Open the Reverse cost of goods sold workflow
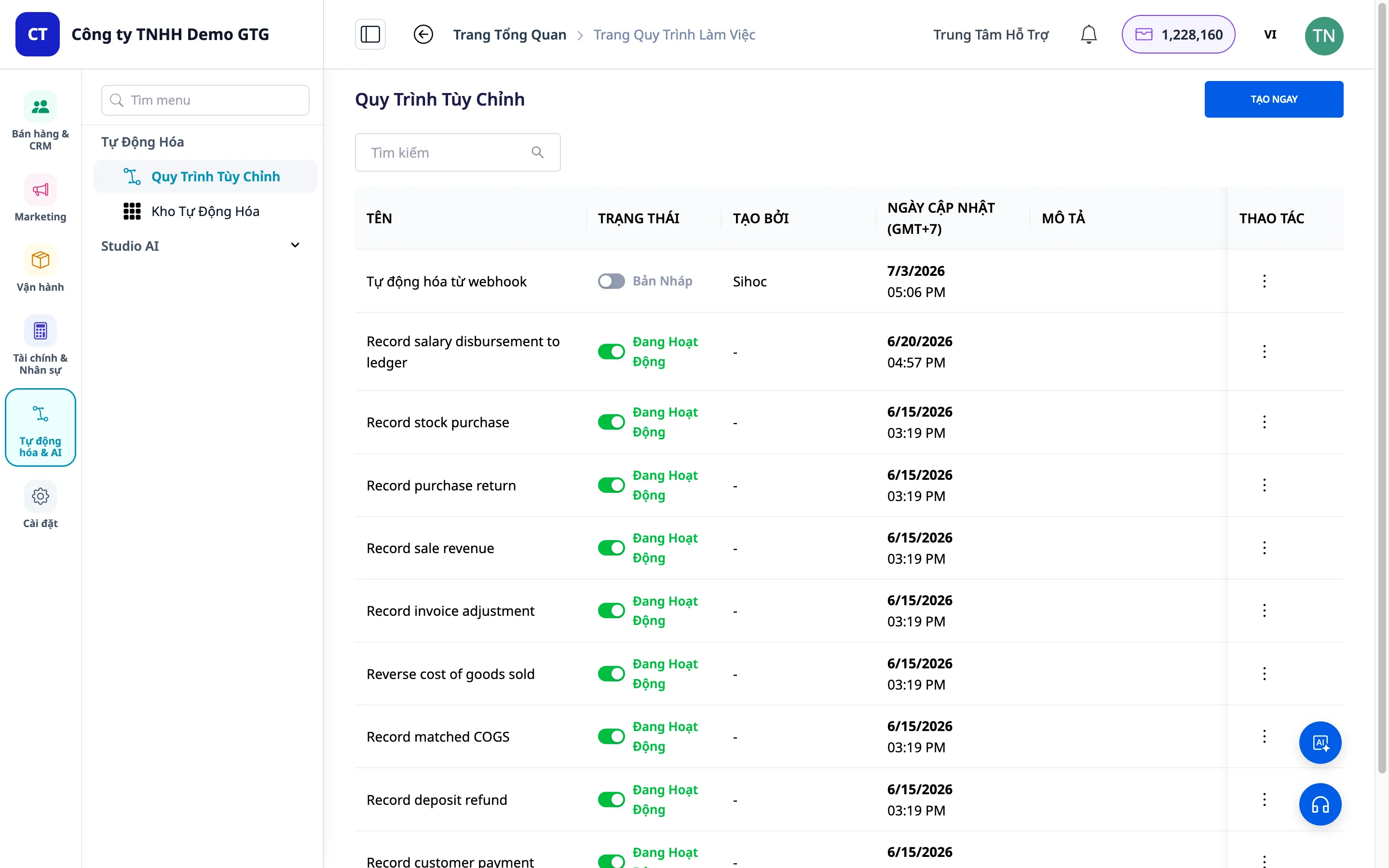 coord(450,674)
